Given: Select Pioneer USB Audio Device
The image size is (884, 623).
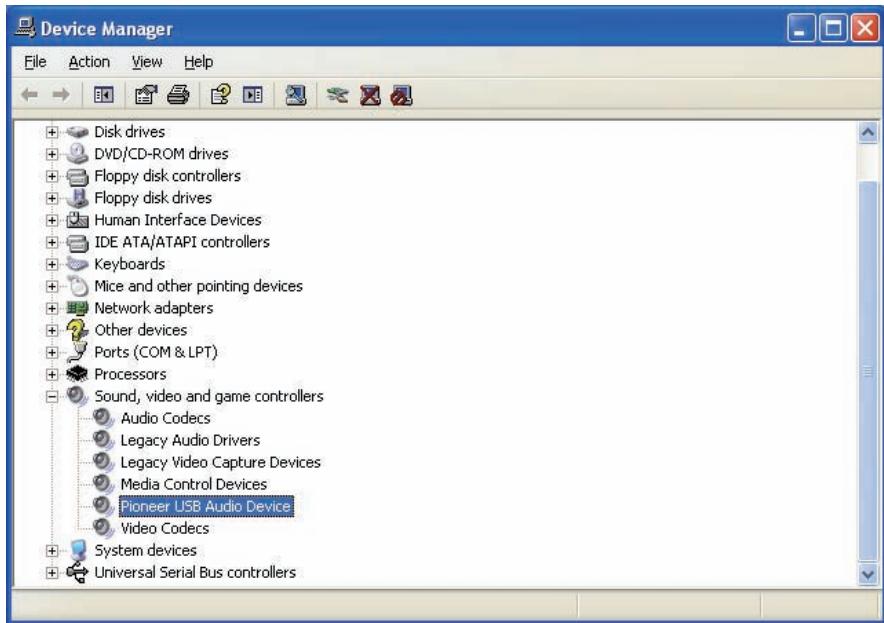Looking at the screenshot, I should [206, 506].
